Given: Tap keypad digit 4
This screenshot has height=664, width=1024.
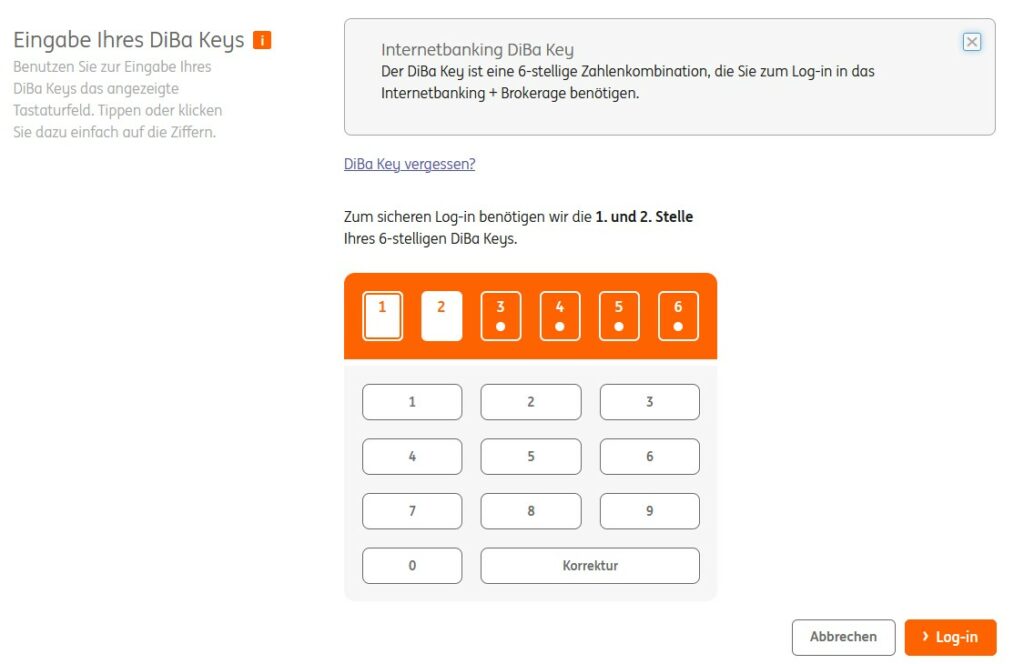Looking at the screenshot, I should (412, 456).
